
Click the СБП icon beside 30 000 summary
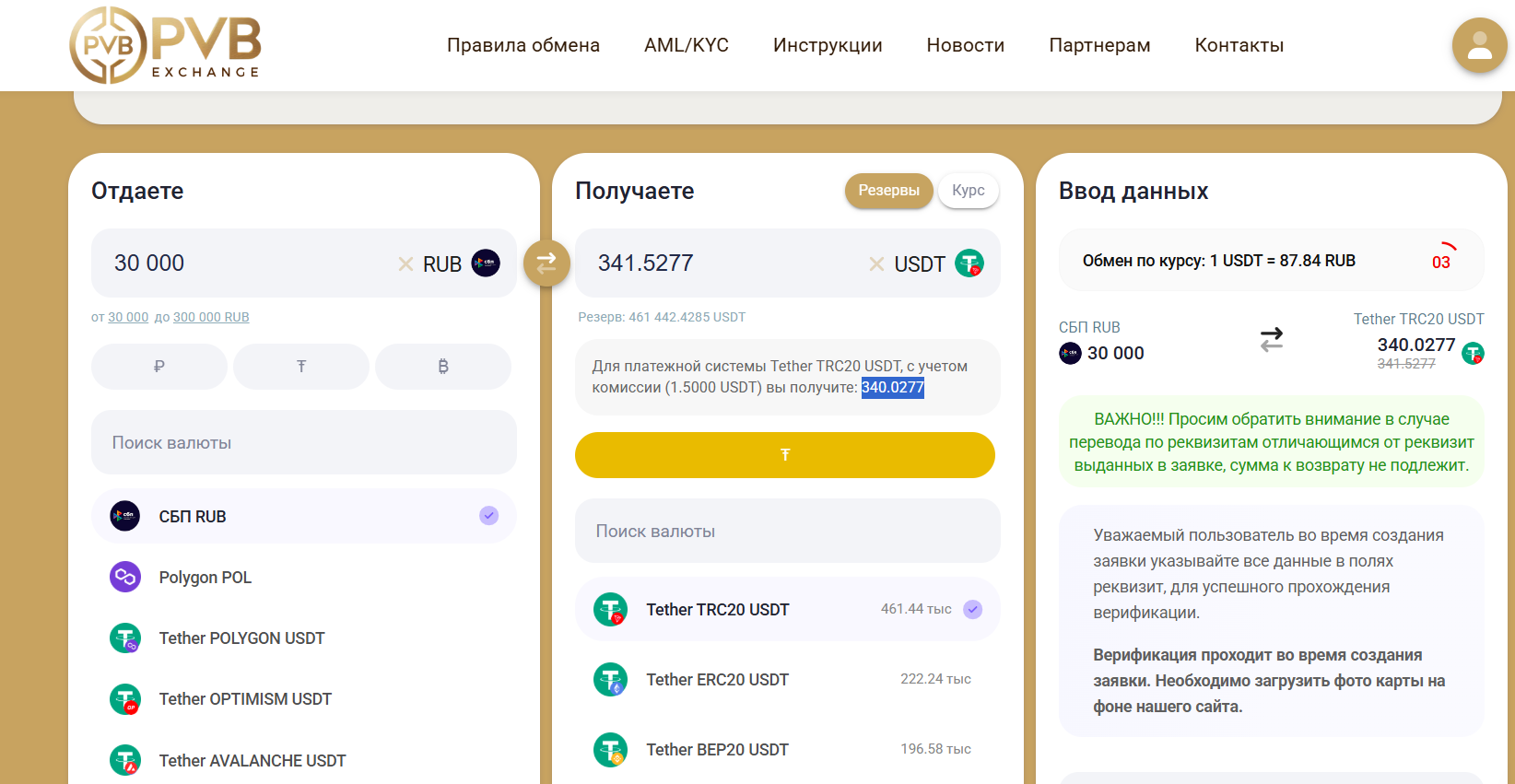tap(1070, 353)
